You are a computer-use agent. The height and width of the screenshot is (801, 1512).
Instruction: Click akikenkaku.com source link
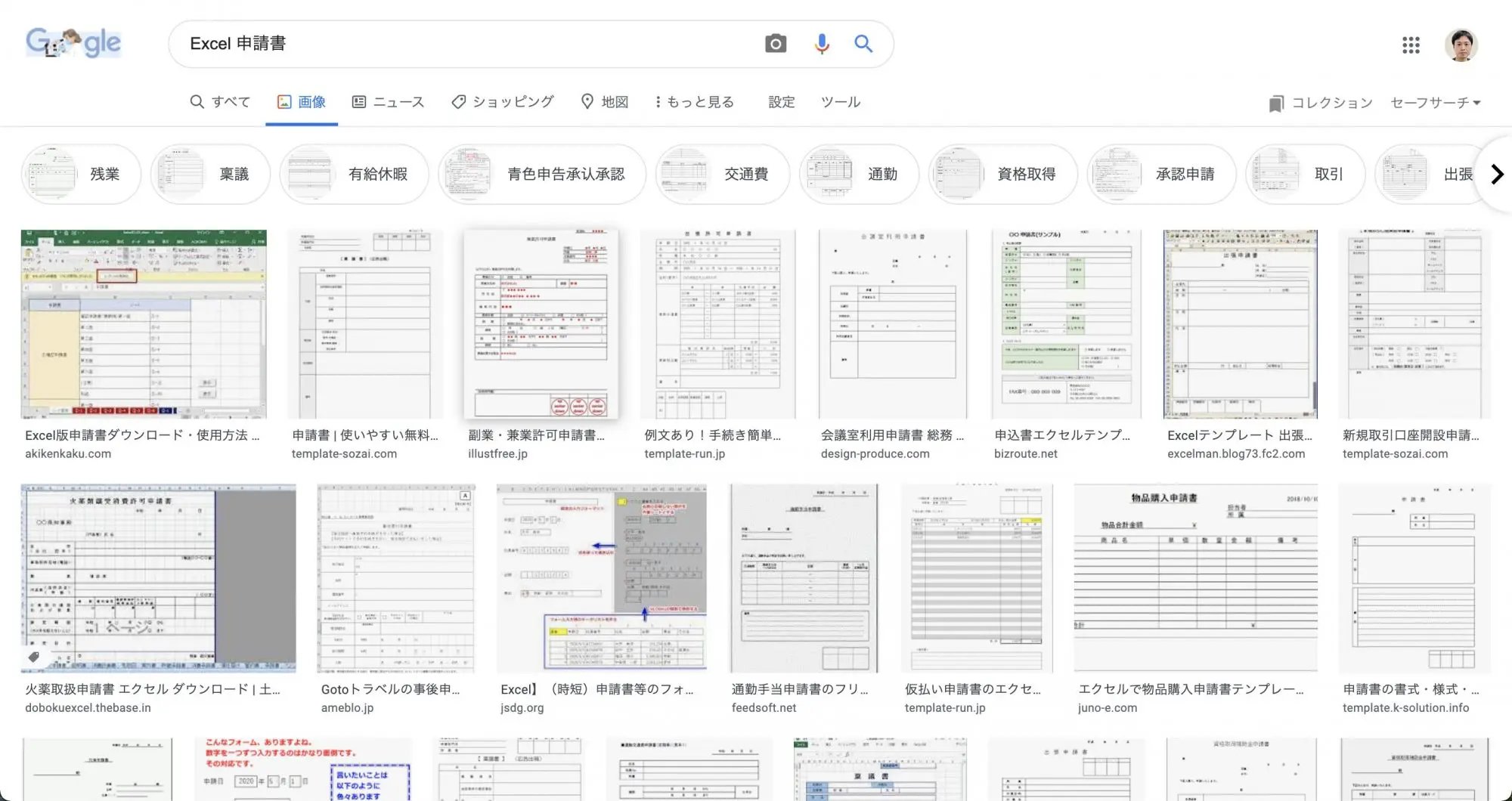68,453
